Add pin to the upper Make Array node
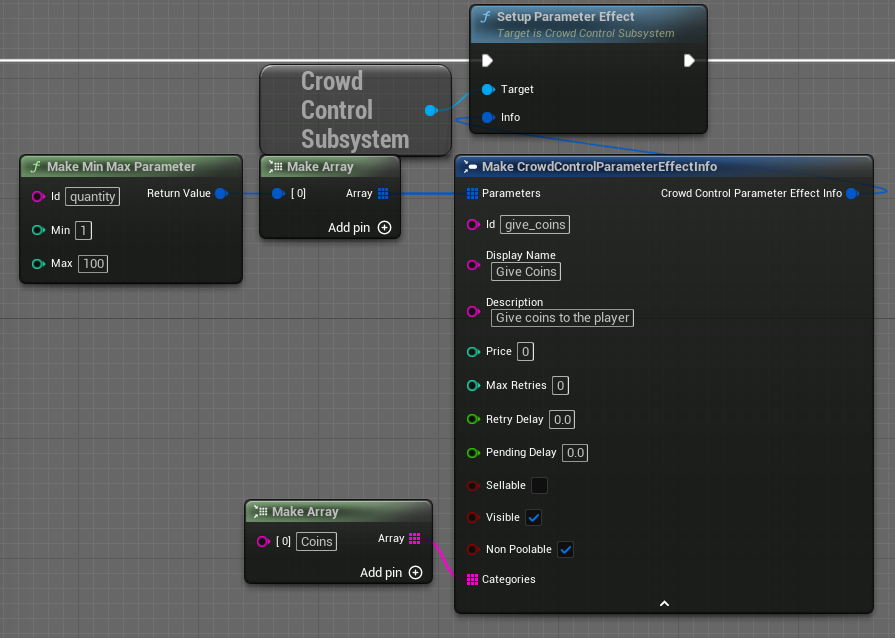Viewport: 895px width, 638px height. click(384, 228)
